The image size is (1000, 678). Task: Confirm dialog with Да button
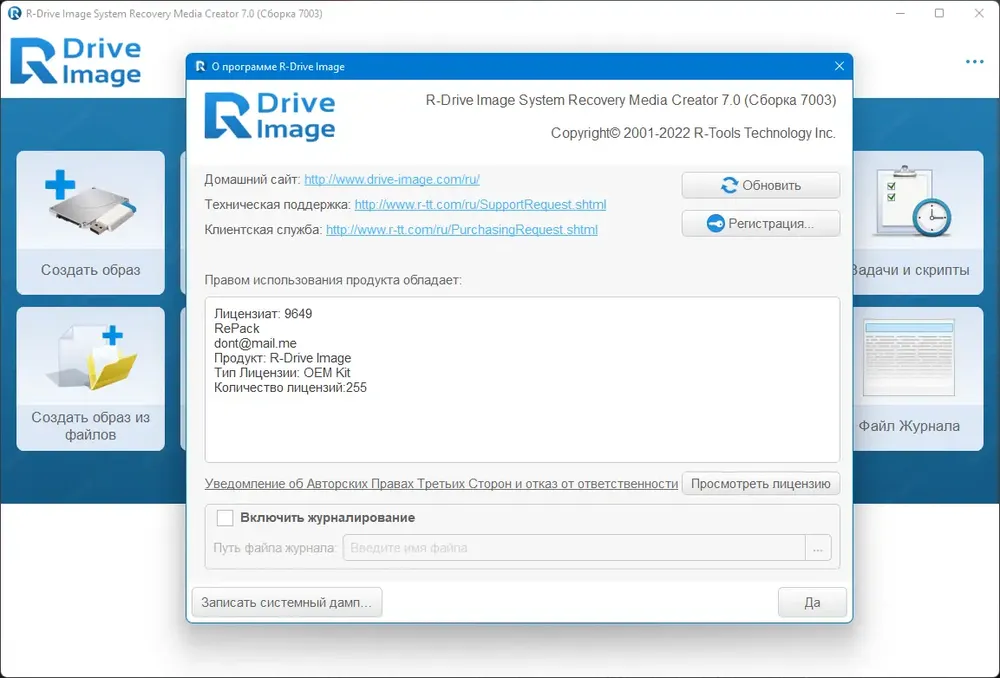[812, 602]
